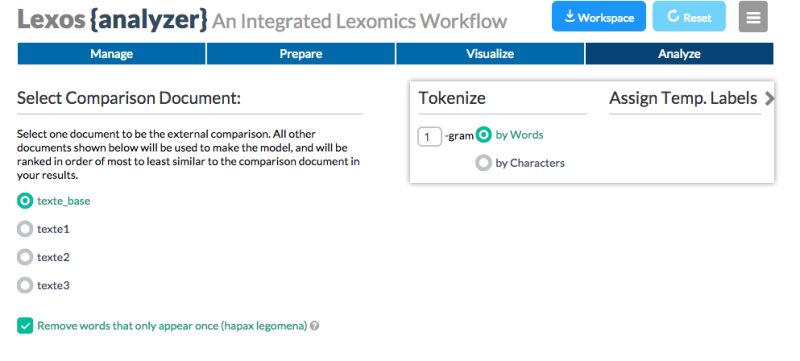Select the texte1 radio button
800x361 pixels.
pyautogui.click(x=24, y=229)
